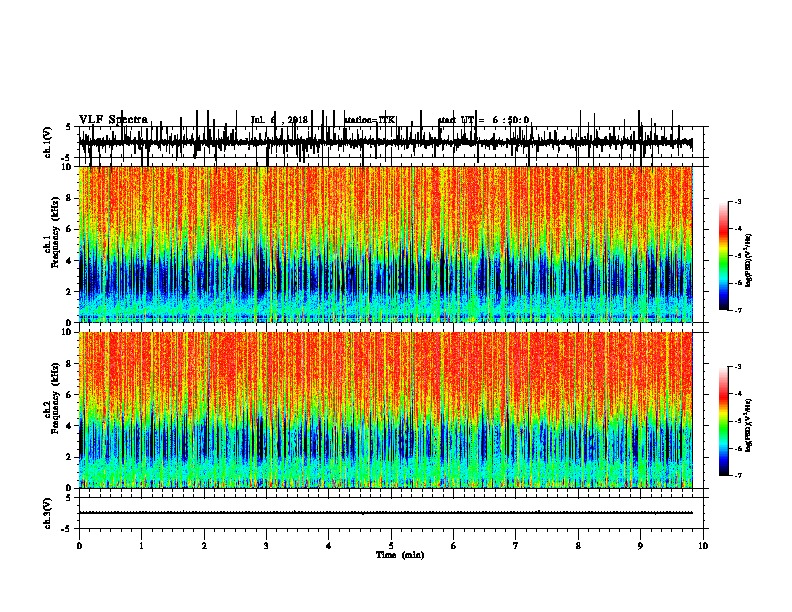The width and height of the screenshot is (792, 612).
Task: Click time-axis tick label '10'
Action: (x=703, y=546)
